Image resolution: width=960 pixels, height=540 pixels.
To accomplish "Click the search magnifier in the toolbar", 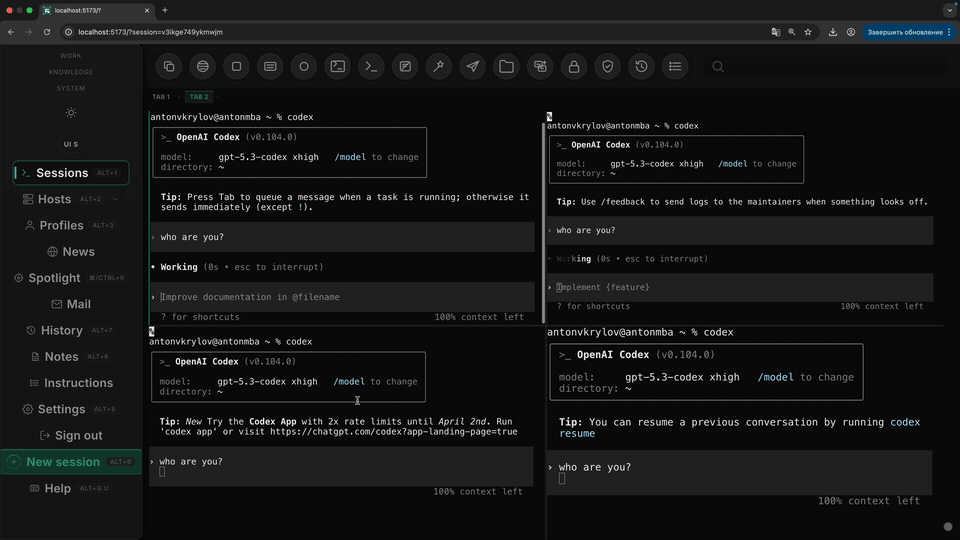I will 718,67.
